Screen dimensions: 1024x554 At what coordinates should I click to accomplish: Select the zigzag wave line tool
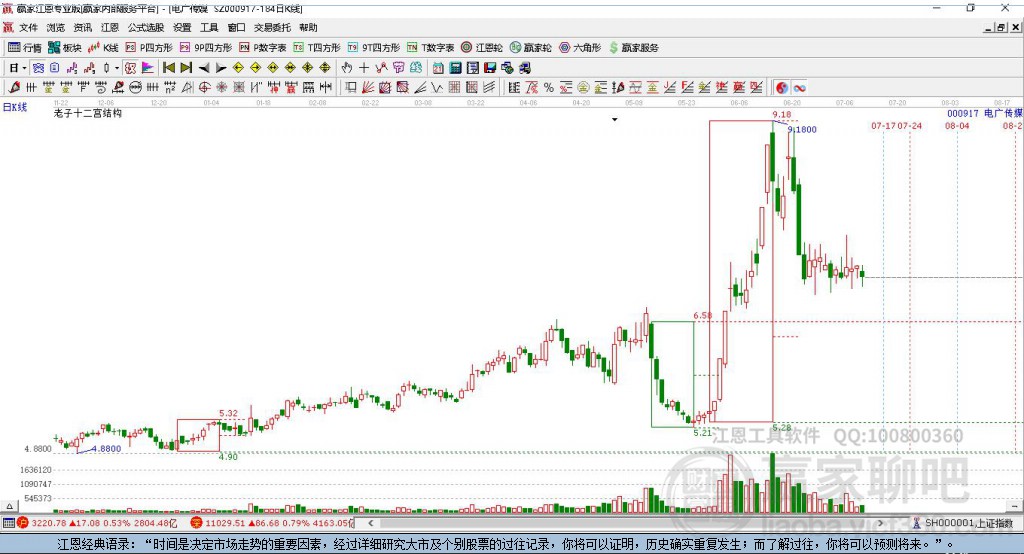pyautogui.click(x=437, y=88)
